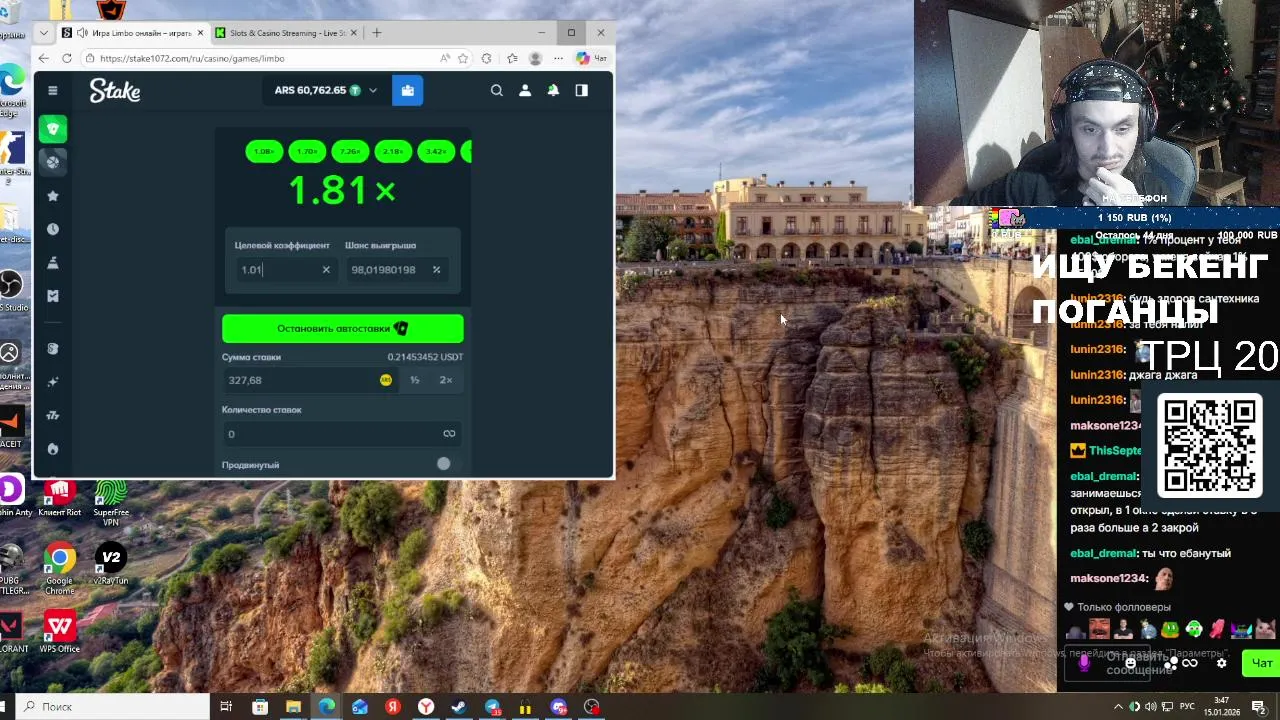Open recent clock icon in Stake sidebar
Screen dimensions: 1280x720
[x=53, y=229]
